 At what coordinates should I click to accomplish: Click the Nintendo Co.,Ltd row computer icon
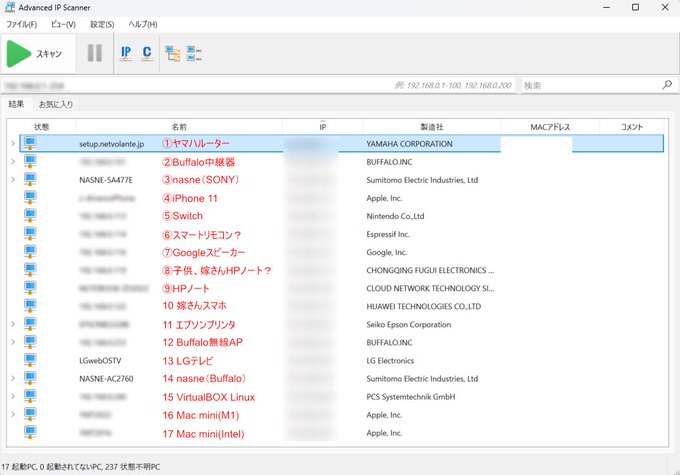pyautogui.click(x=30, y=216)
